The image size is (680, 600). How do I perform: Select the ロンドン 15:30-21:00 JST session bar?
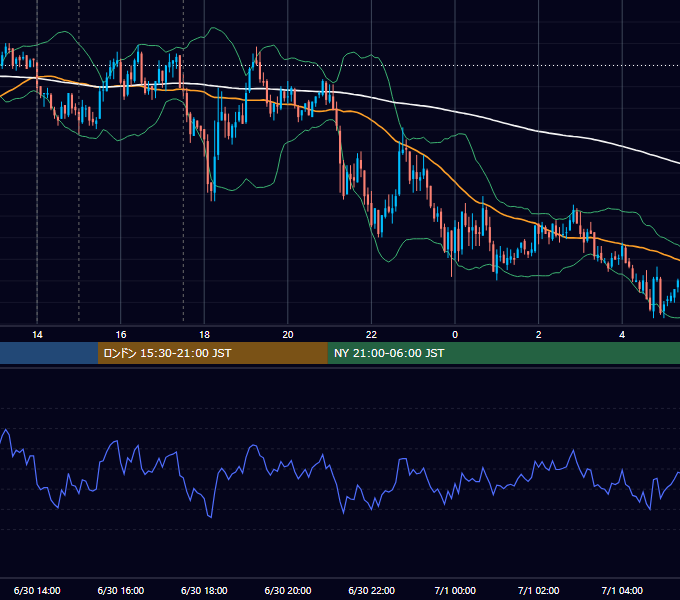[212, 353]
